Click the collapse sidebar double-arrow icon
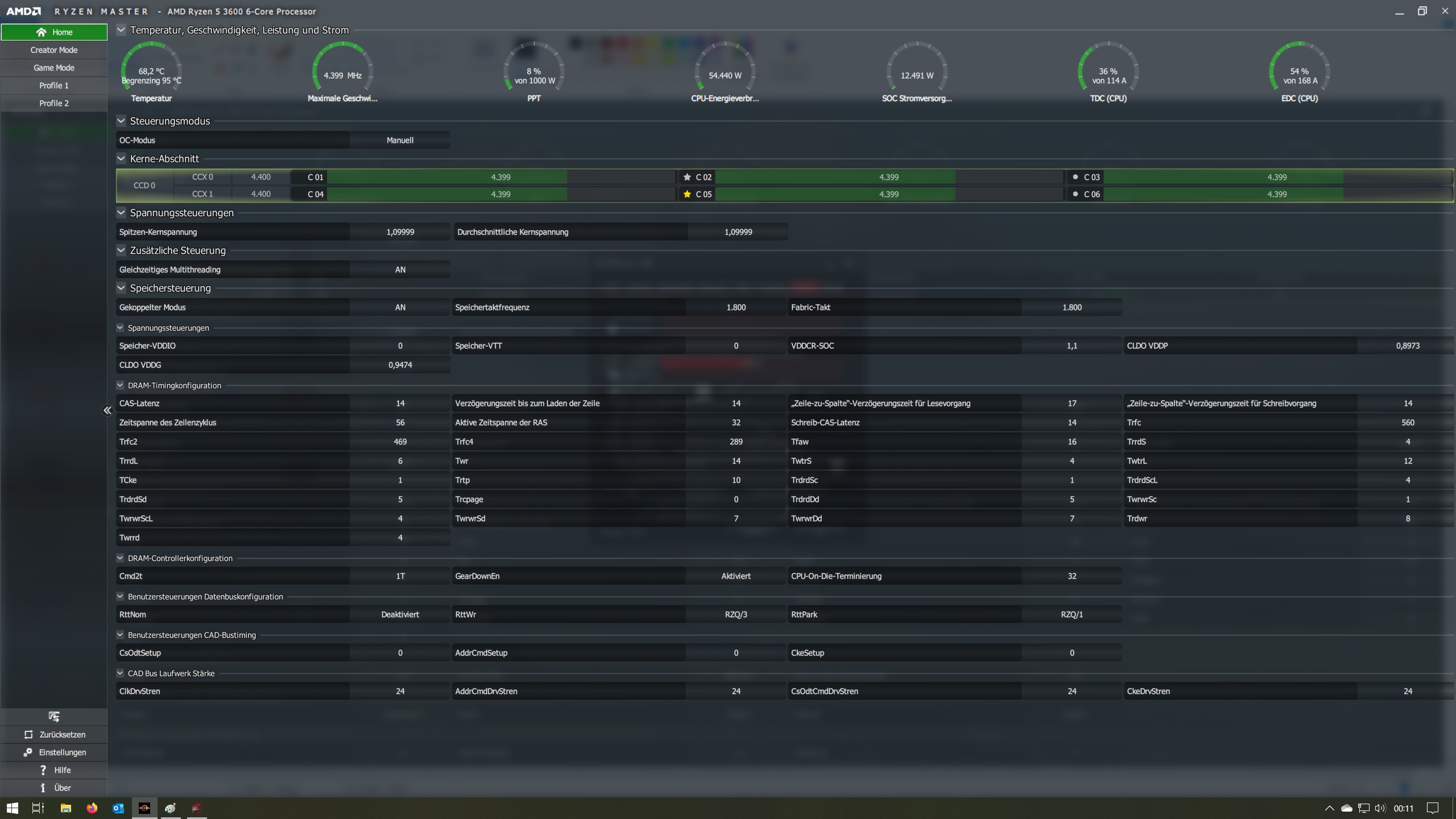The height and width of the screenshot is (819, 1456). click(x=107, y=411)
